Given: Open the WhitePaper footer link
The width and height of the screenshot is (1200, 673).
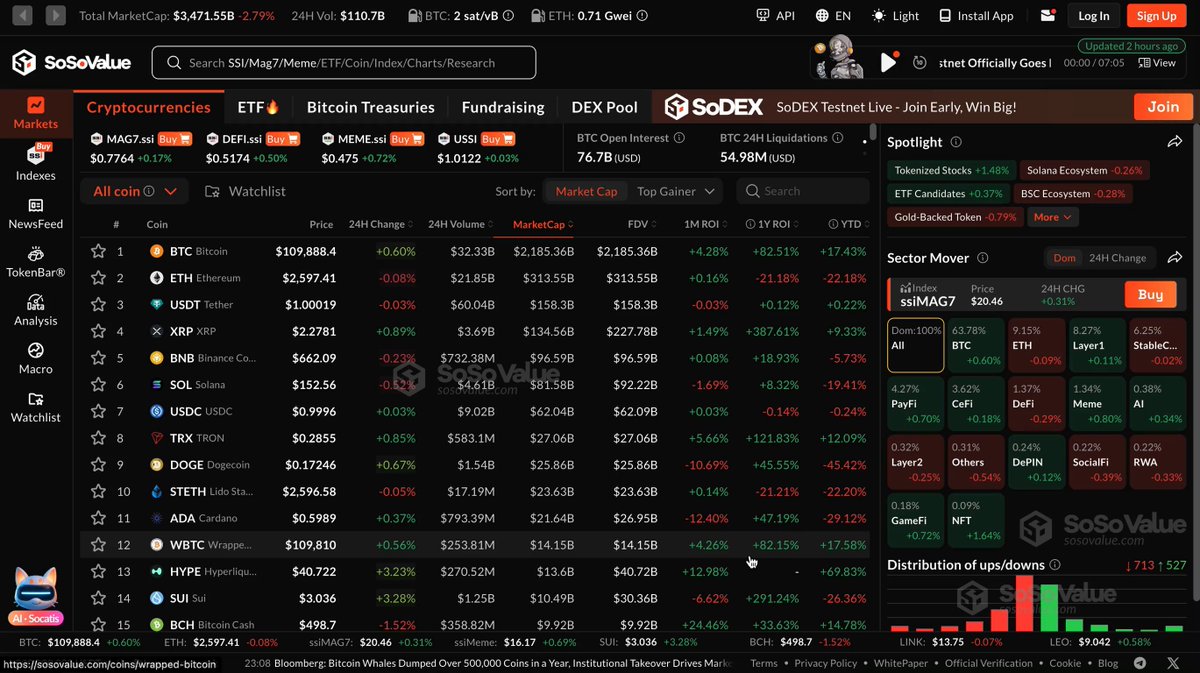Looking at the screenshot, I should [x=901, y=663].
